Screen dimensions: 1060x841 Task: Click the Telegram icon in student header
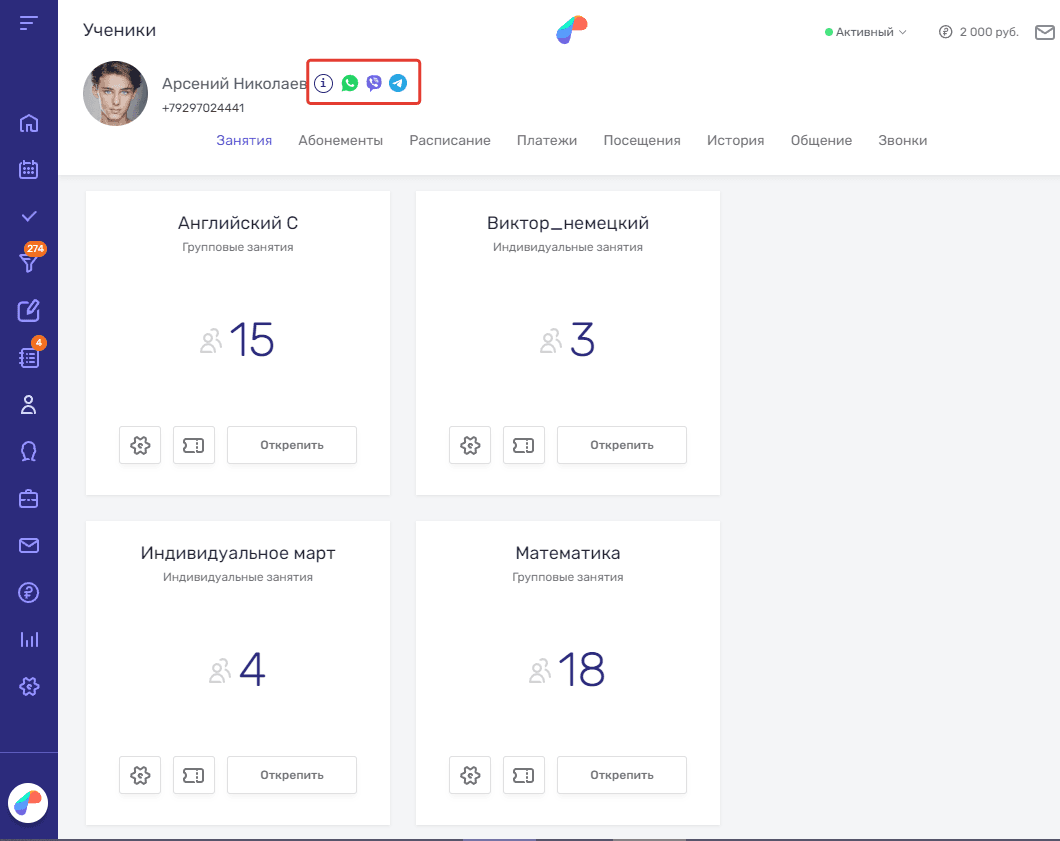(398, 83)
